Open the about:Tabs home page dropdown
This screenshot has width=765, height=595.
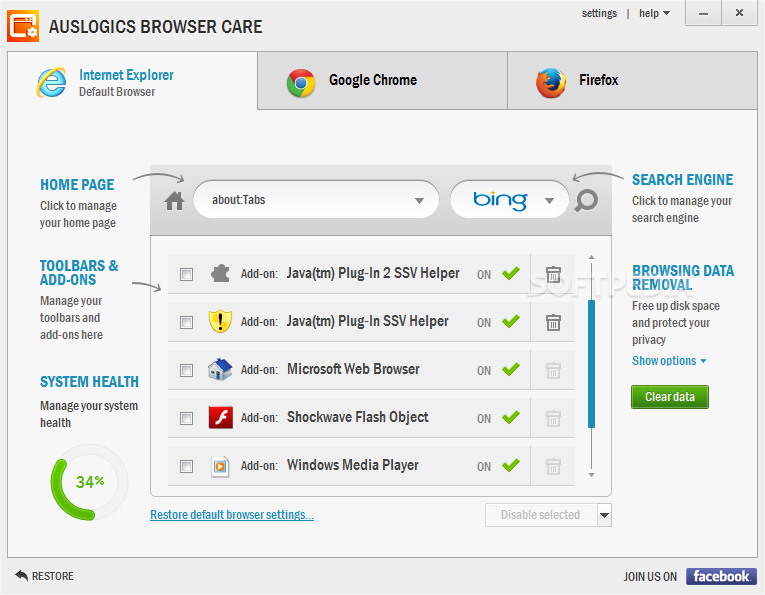pos(419,200)
